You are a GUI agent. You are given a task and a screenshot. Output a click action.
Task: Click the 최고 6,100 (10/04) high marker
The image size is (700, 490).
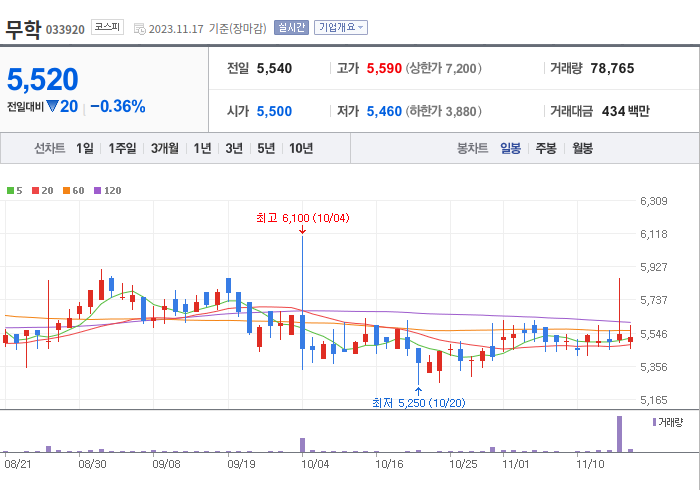tap(303, 218)
